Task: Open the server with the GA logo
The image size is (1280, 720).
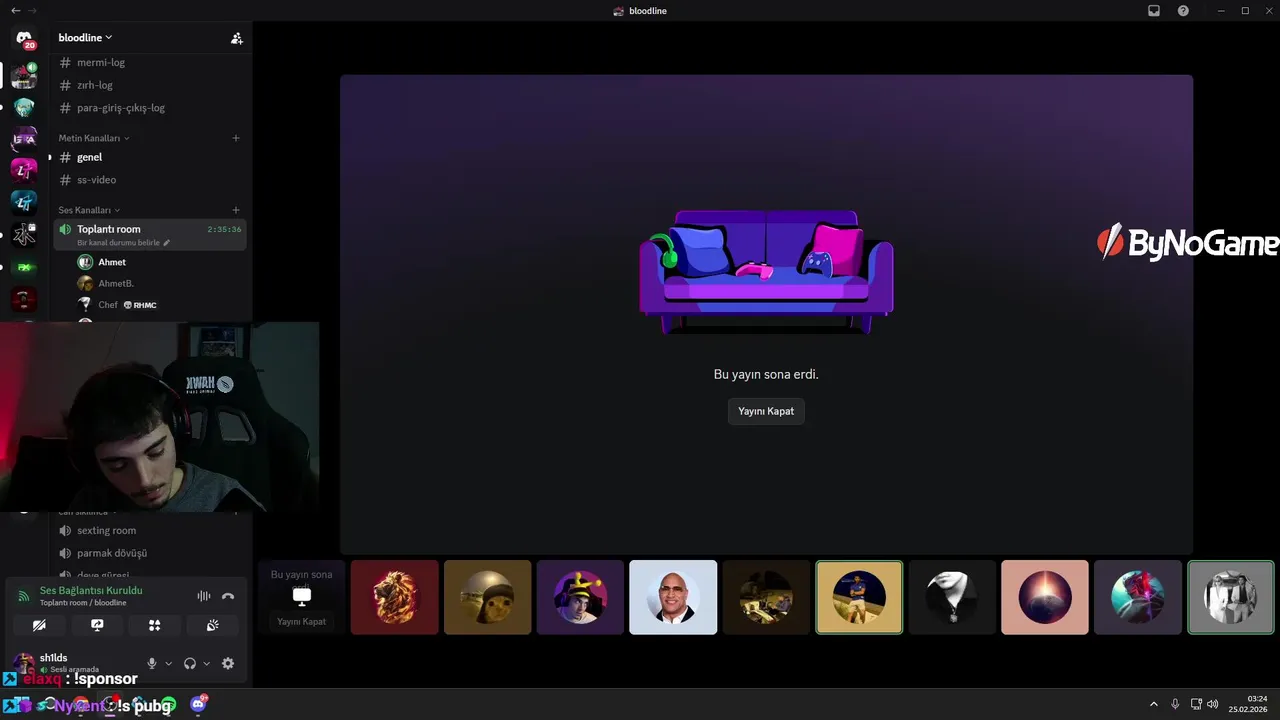Action: point(24,138)
